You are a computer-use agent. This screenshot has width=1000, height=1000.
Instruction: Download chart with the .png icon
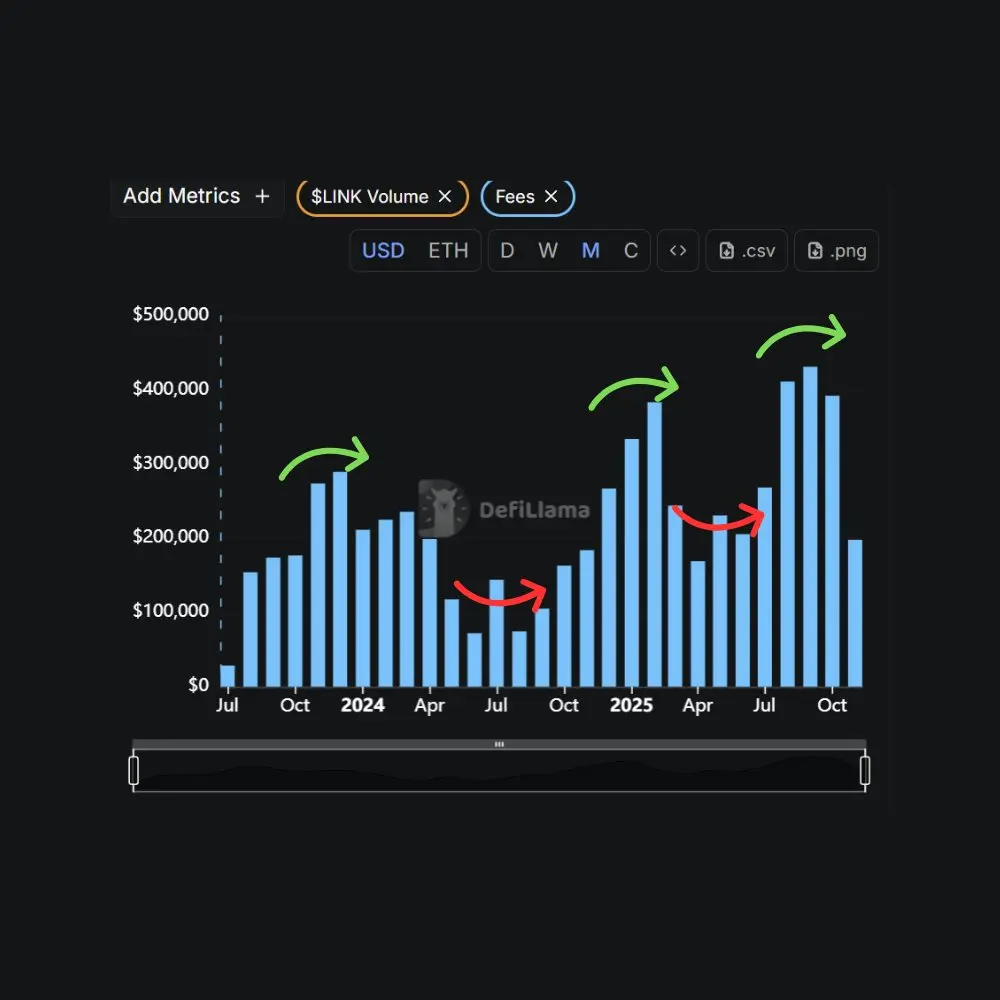pyautogui.click(x=815, y=251)
